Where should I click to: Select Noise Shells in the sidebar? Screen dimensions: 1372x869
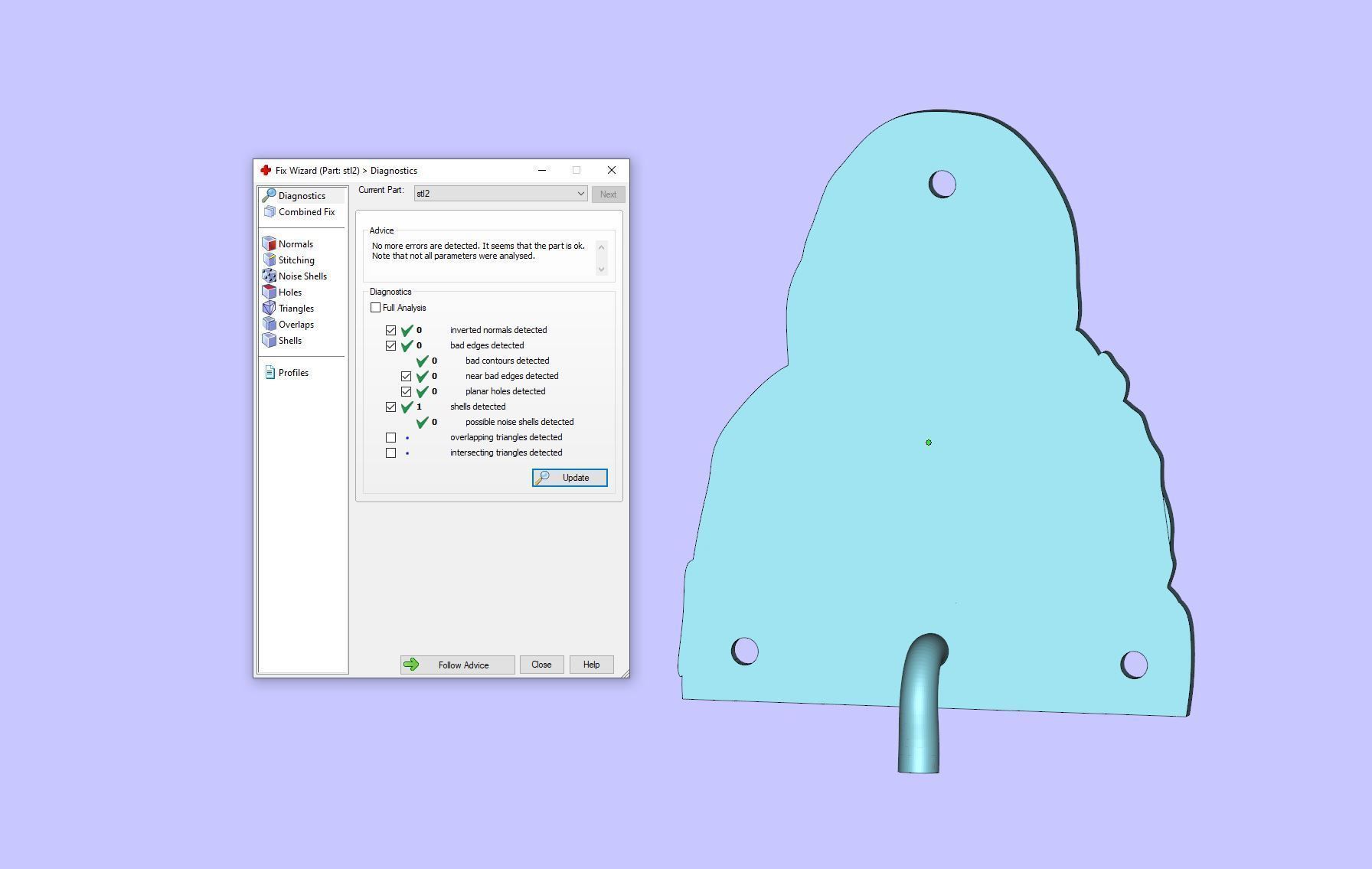[302, 276]
